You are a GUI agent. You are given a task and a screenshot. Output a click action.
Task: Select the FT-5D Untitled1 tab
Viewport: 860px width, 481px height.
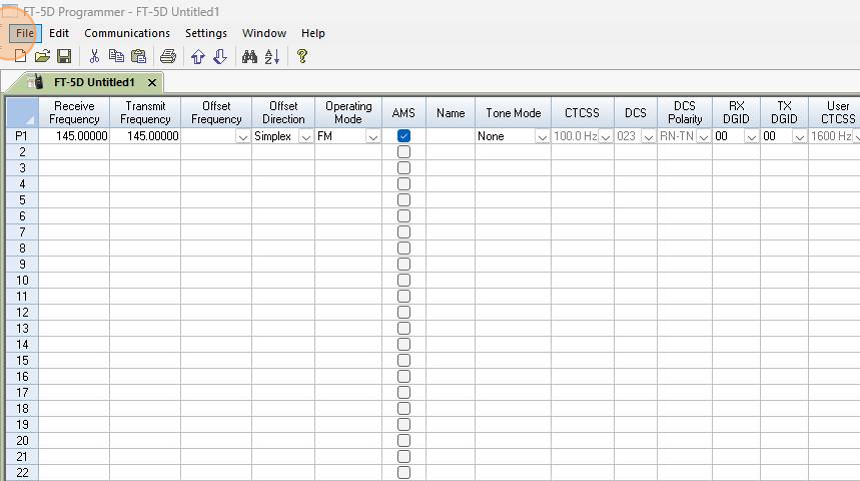coord(94,82)
